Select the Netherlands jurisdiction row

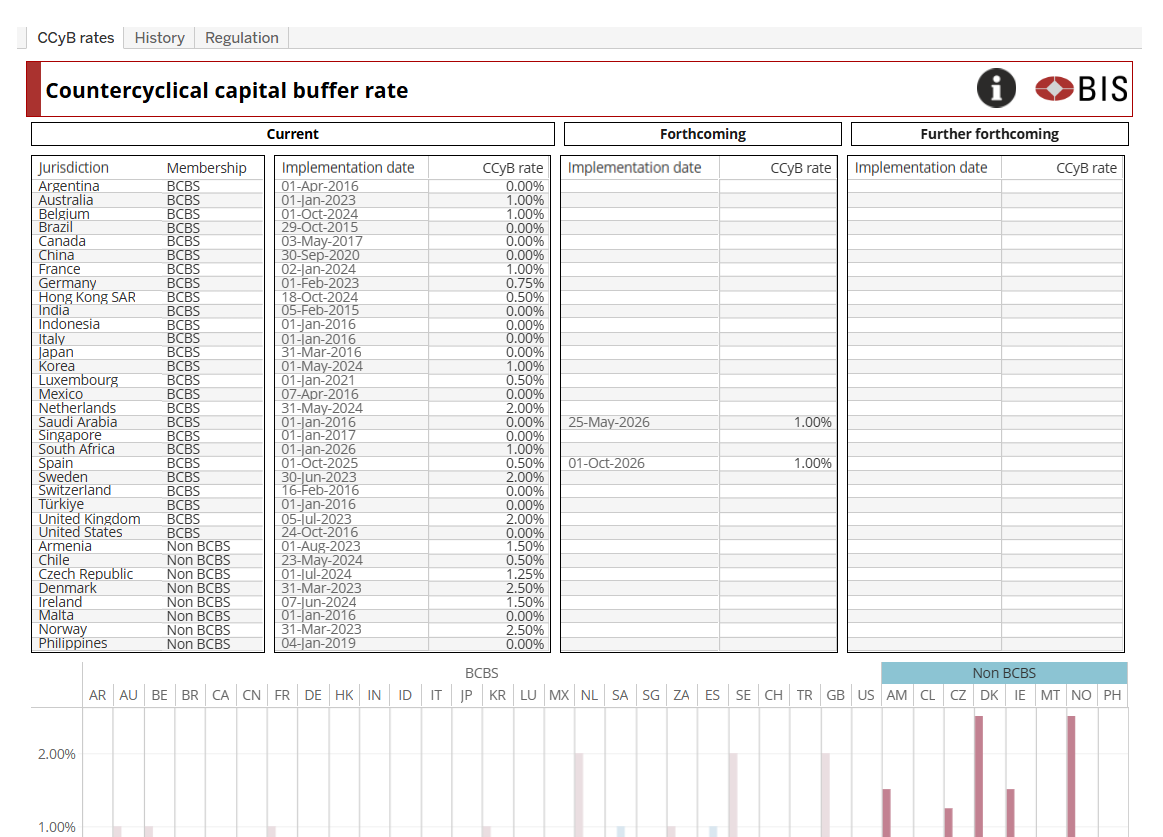tap(148, 408)
